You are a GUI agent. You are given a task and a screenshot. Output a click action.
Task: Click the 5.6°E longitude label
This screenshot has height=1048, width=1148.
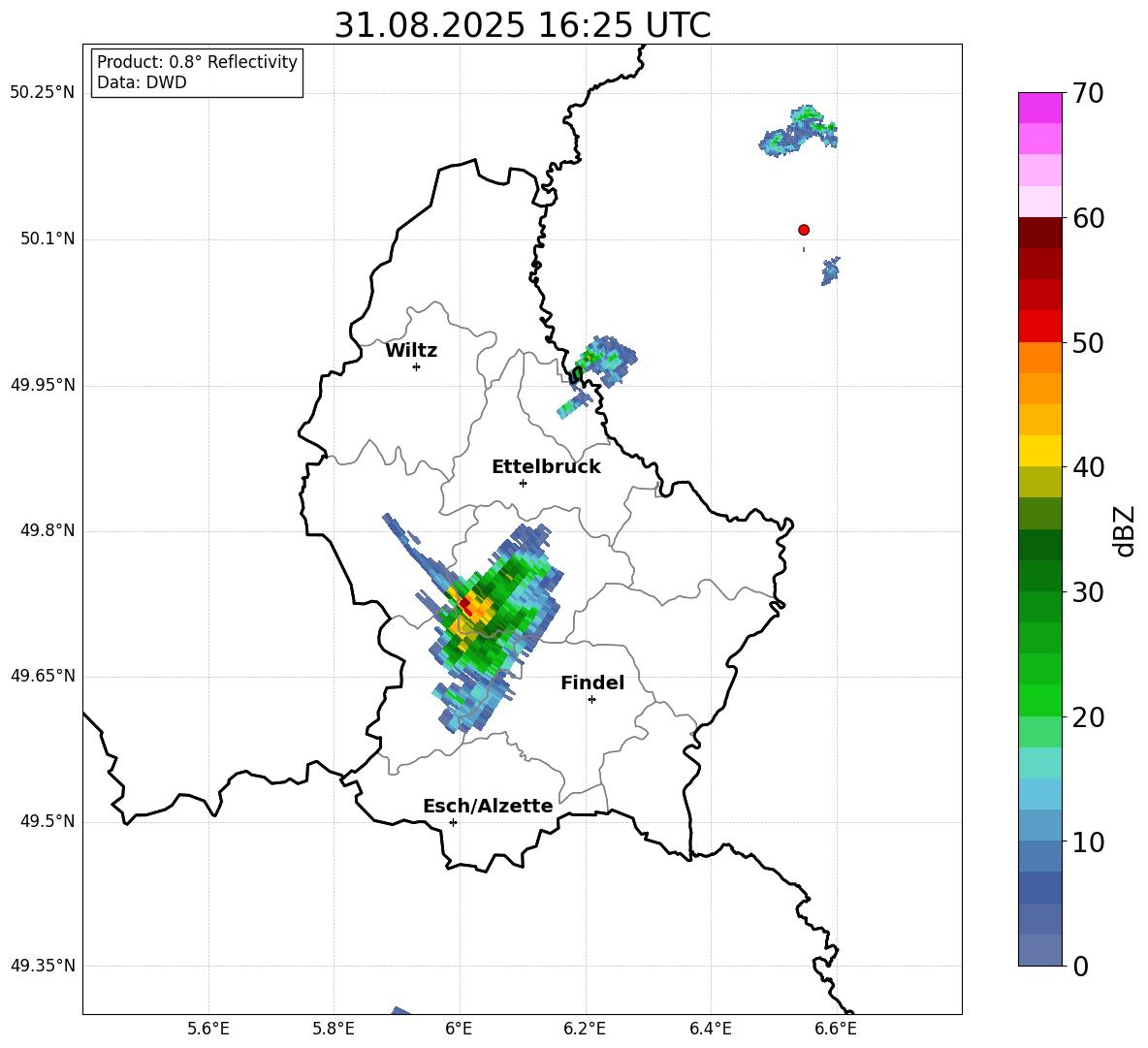coord(208,1029)
